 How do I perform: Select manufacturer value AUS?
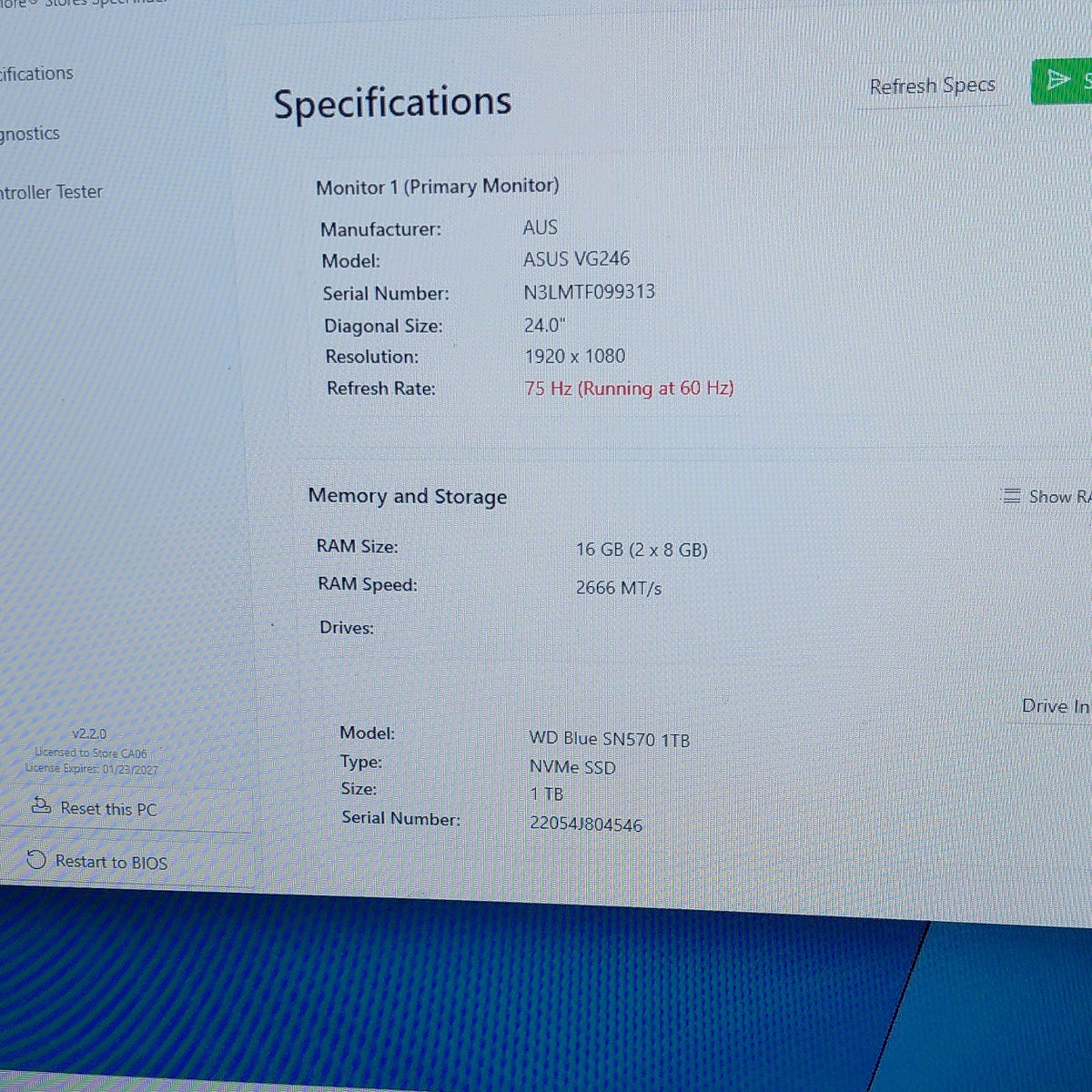tap(541, 227)
